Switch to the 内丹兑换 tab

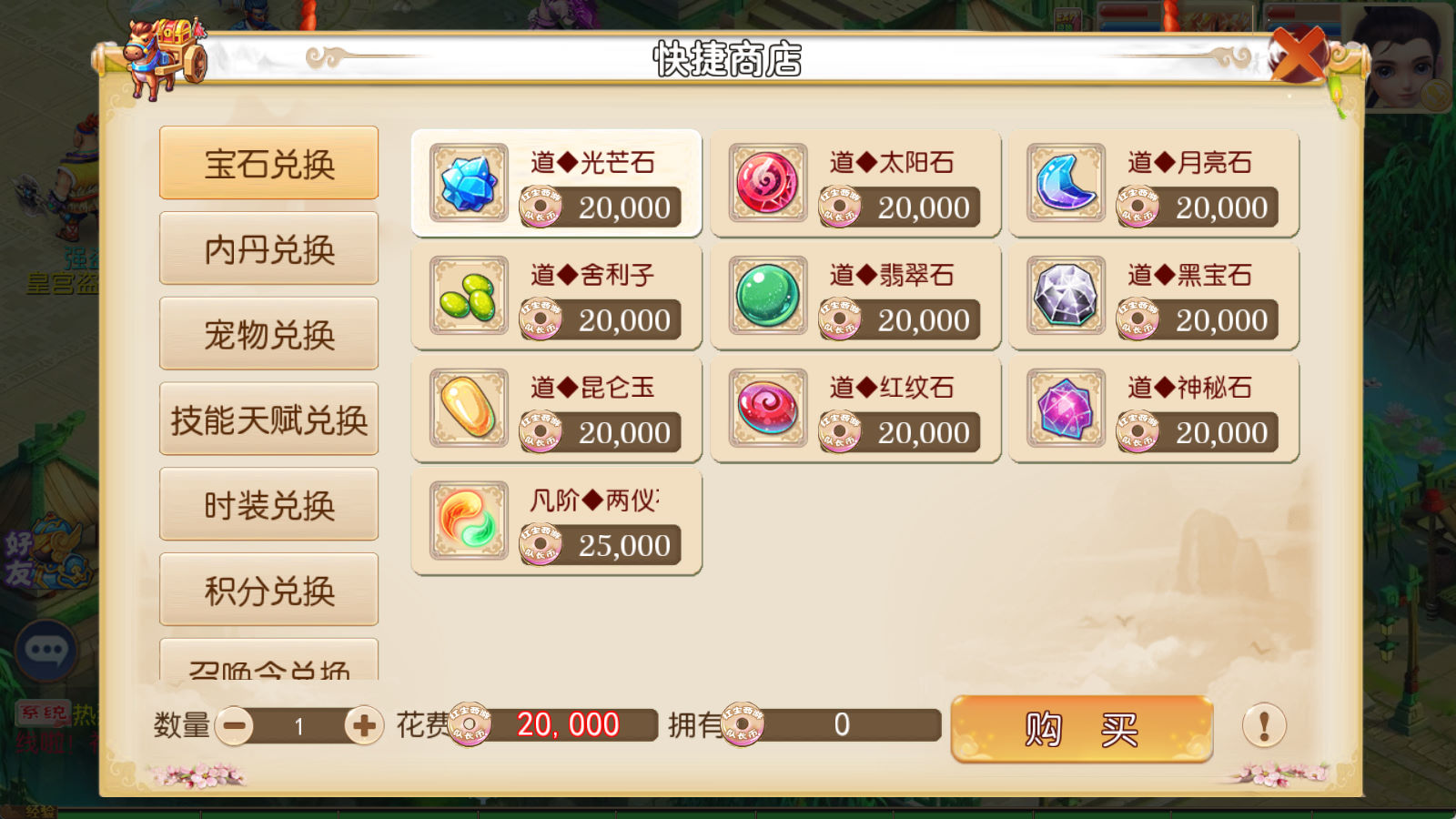[x=269, y=248]
